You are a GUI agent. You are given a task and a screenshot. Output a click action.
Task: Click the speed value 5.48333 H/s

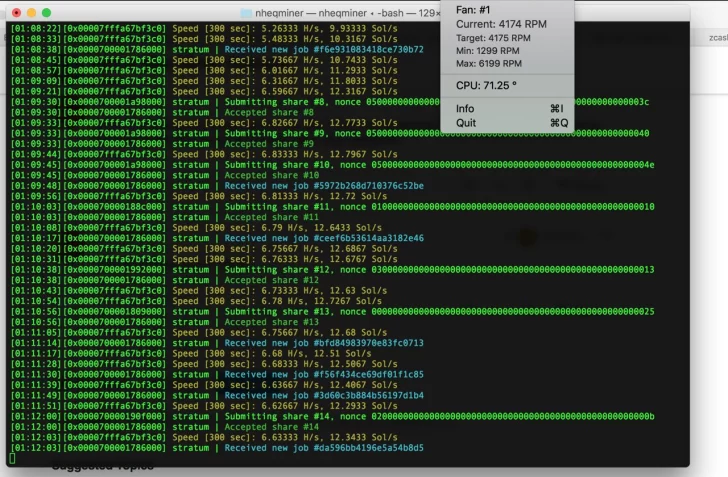point(290,39)
